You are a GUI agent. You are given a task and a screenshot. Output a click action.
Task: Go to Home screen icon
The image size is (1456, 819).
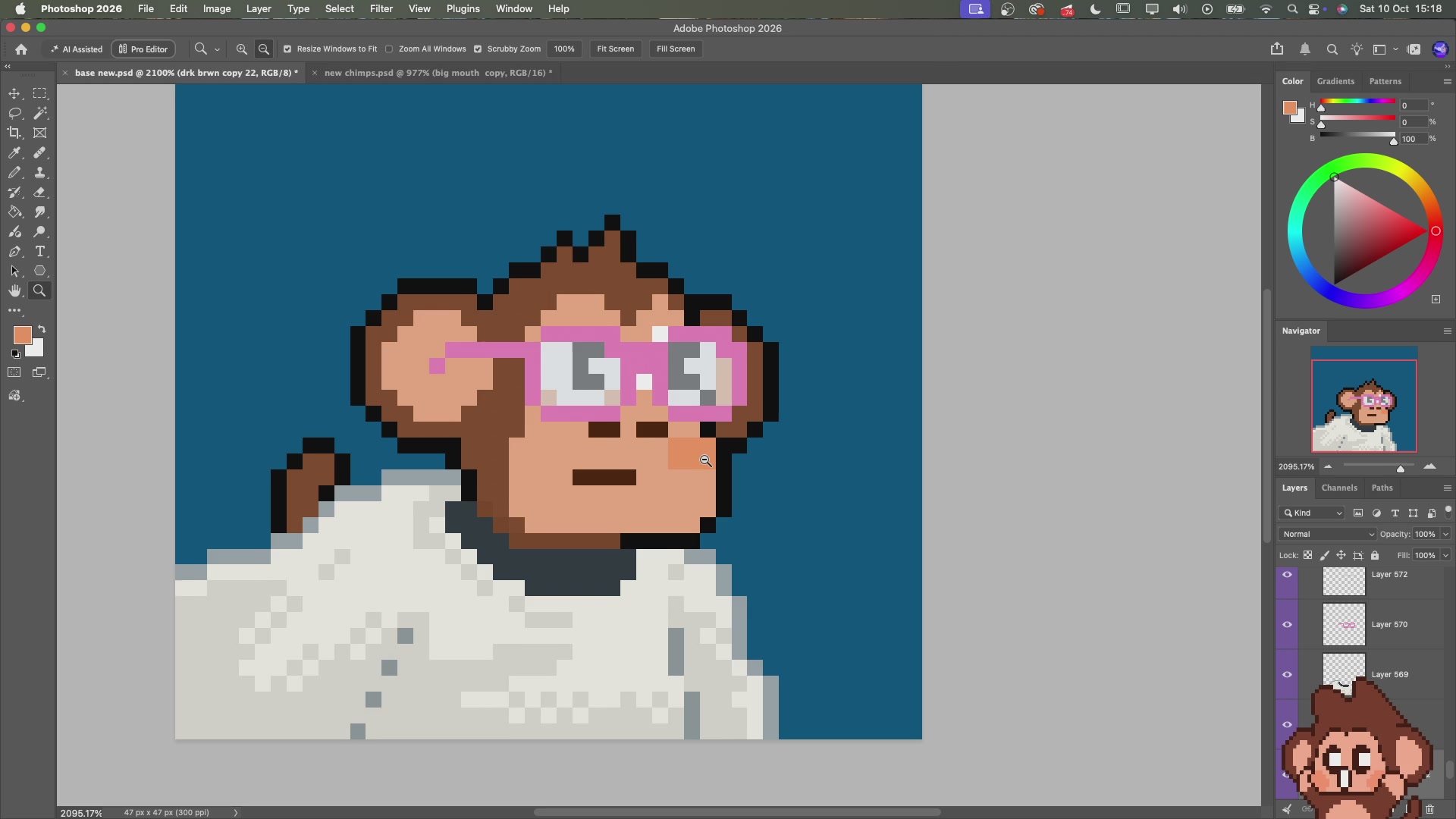point(21,49)
